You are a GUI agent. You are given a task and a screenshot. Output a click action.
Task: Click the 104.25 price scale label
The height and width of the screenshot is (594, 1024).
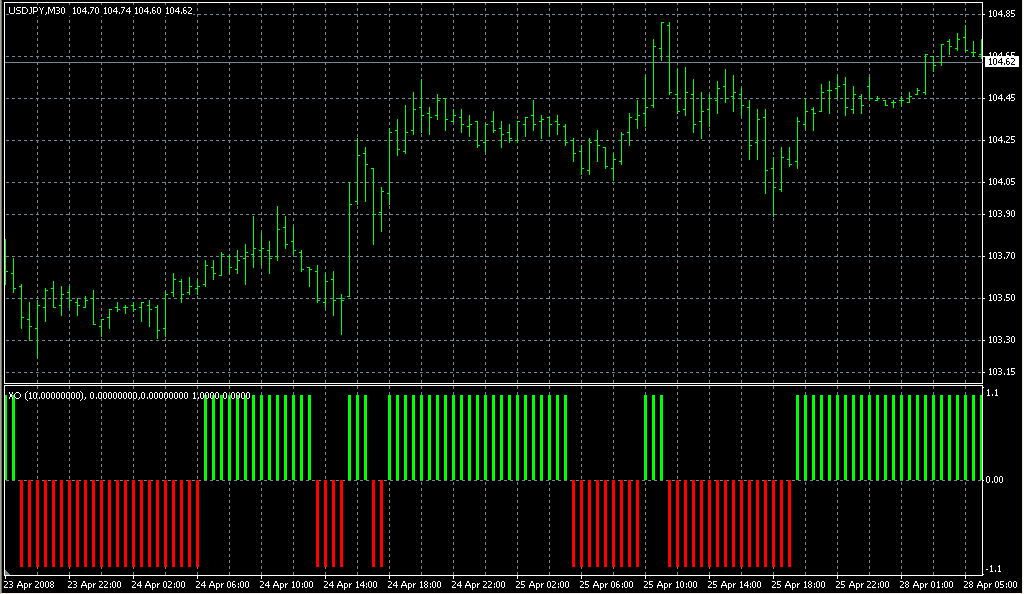1002,140
